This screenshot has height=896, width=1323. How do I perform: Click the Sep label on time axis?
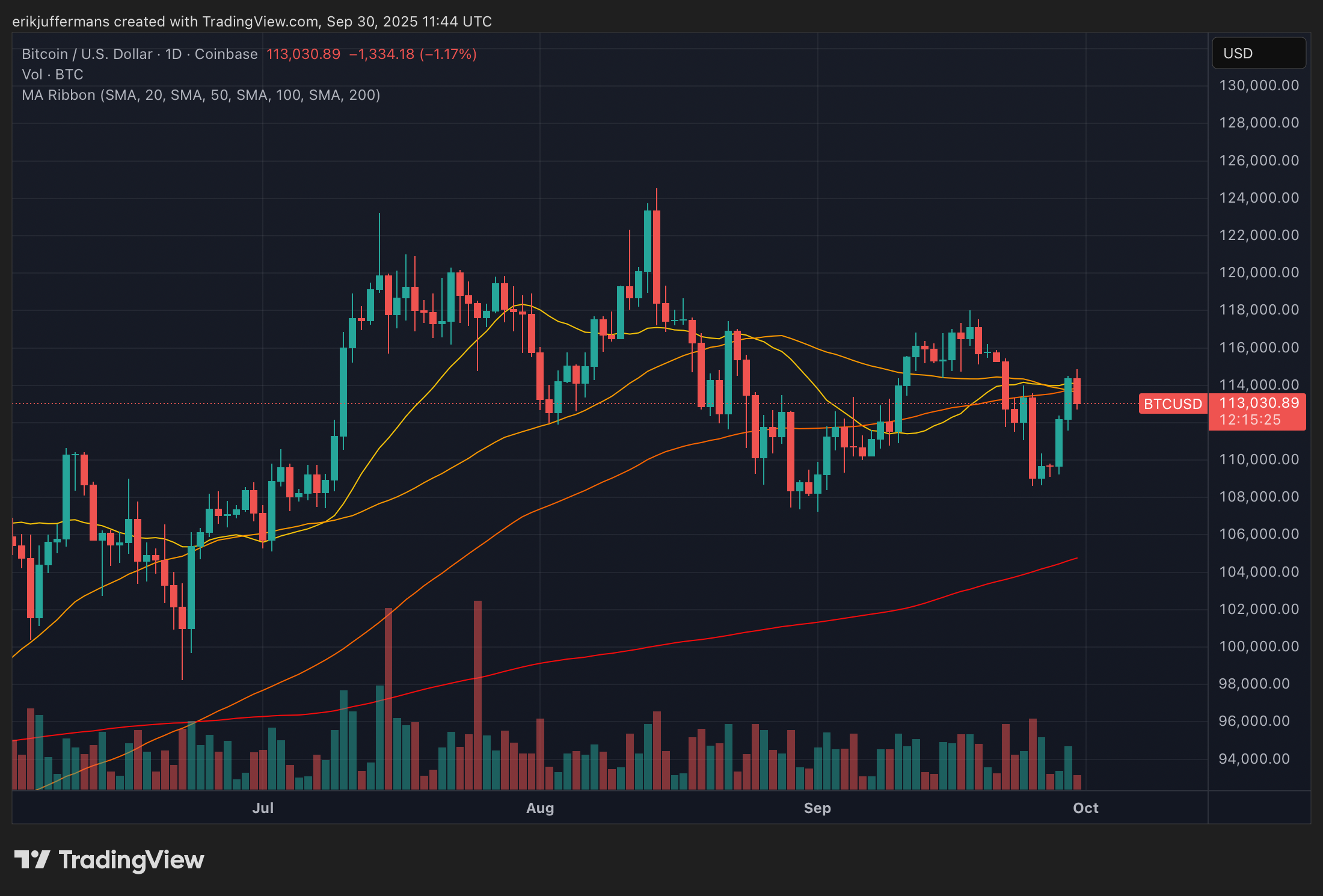click(817, 808)
